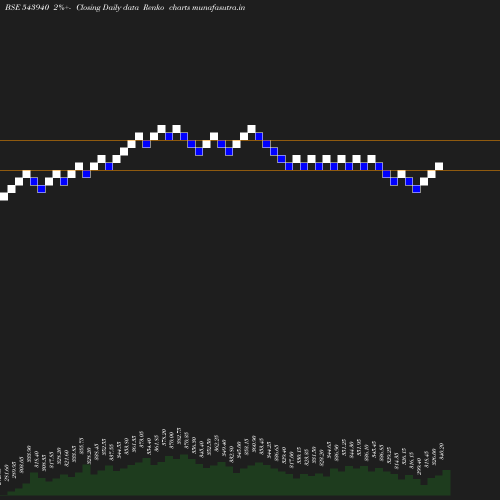Click the '360.90' price label above the green bars

[254, 444]
